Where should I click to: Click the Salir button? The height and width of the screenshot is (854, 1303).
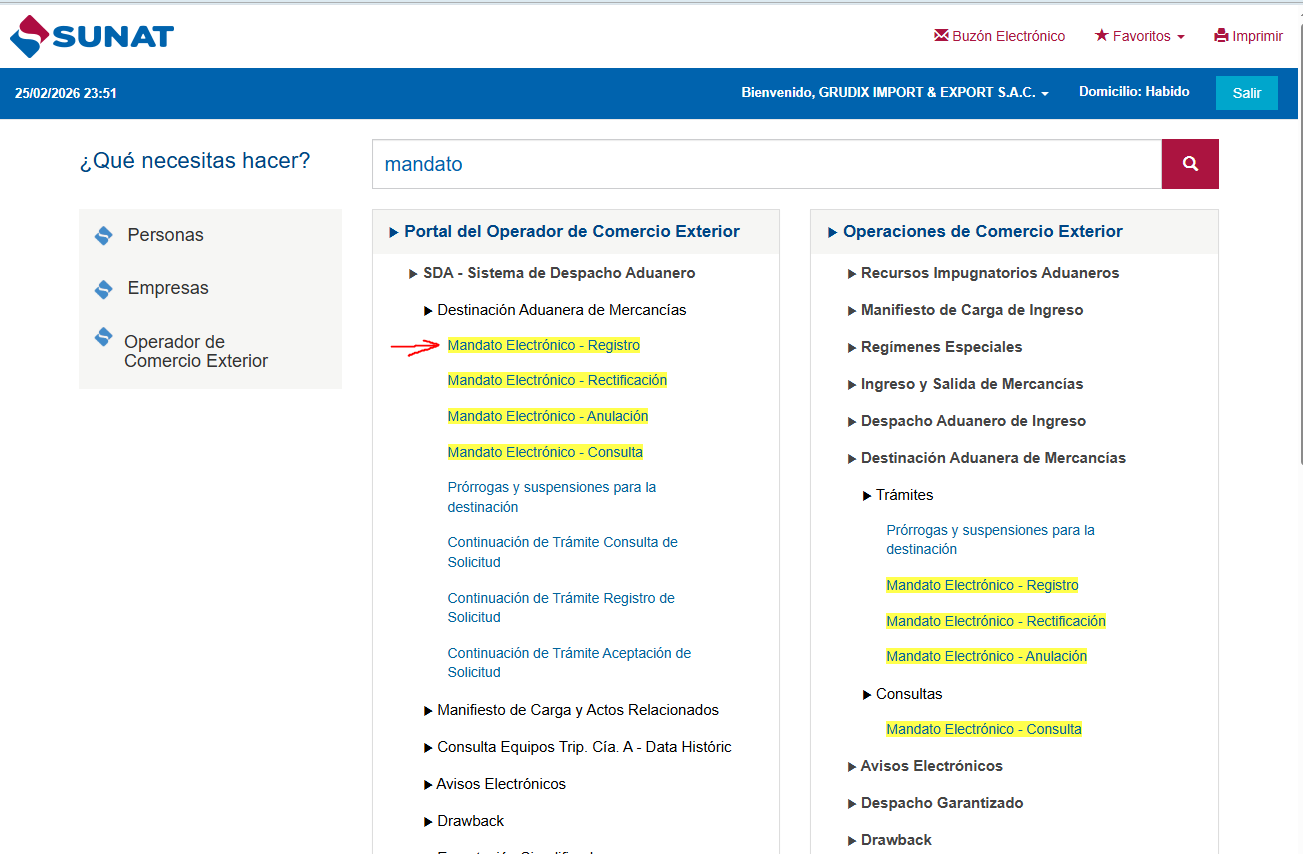point(1247,93)
